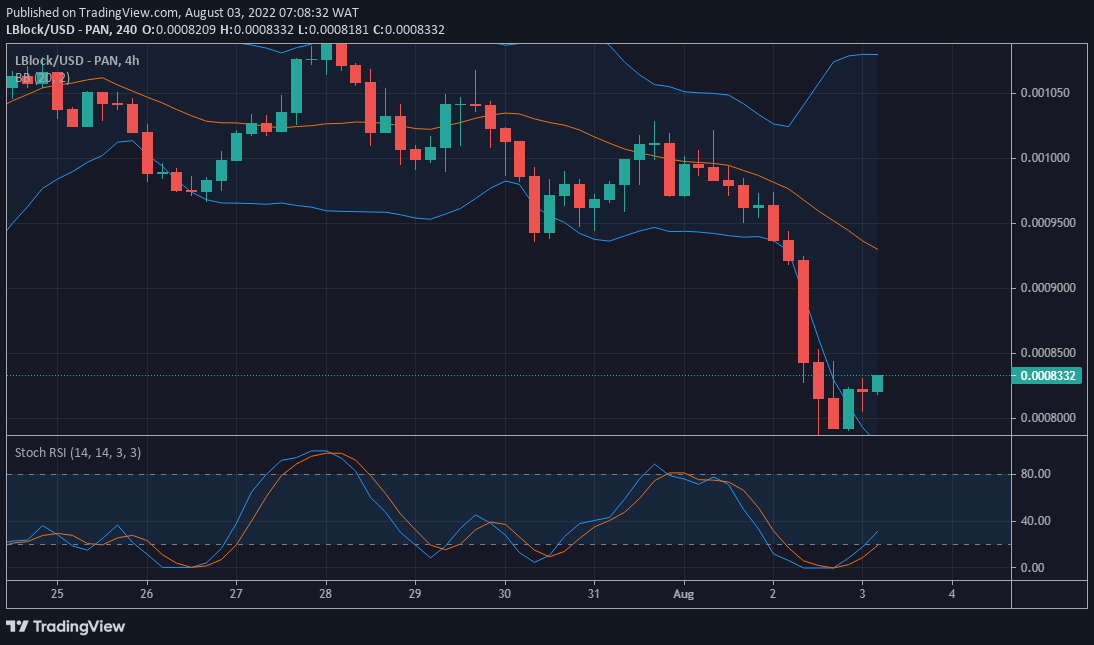Click date label 31 on time axis
This screenshot has height=645, width=1094.
594,594
